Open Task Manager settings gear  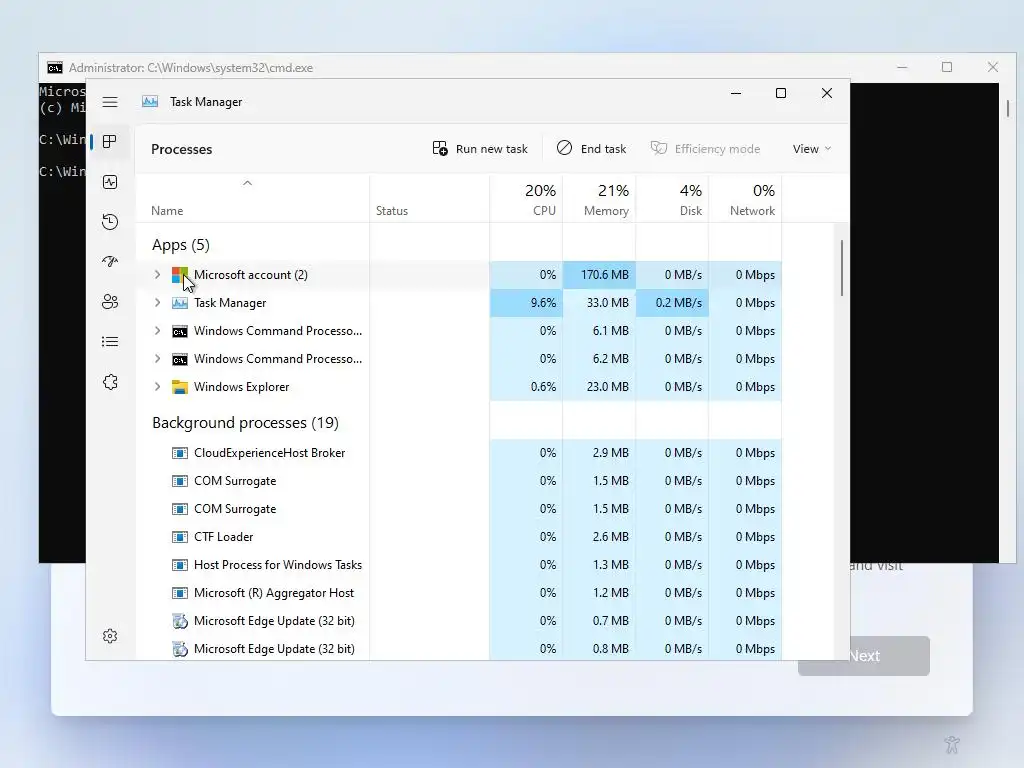coord(110,636)
